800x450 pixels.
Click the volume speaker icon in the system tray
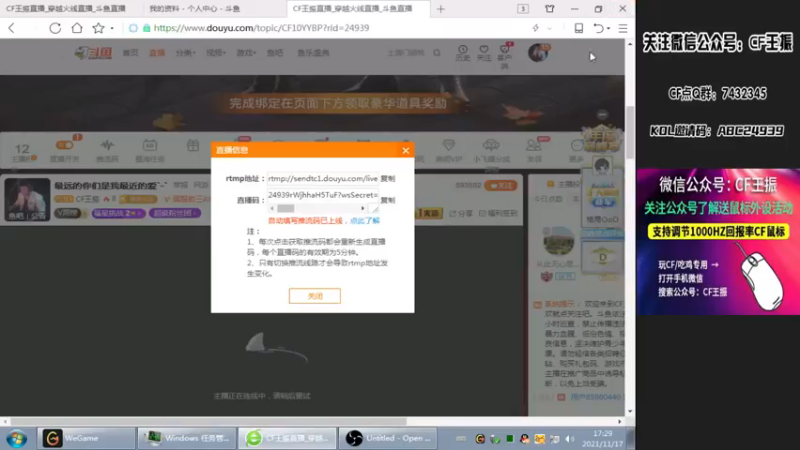(x=570, y=439)
